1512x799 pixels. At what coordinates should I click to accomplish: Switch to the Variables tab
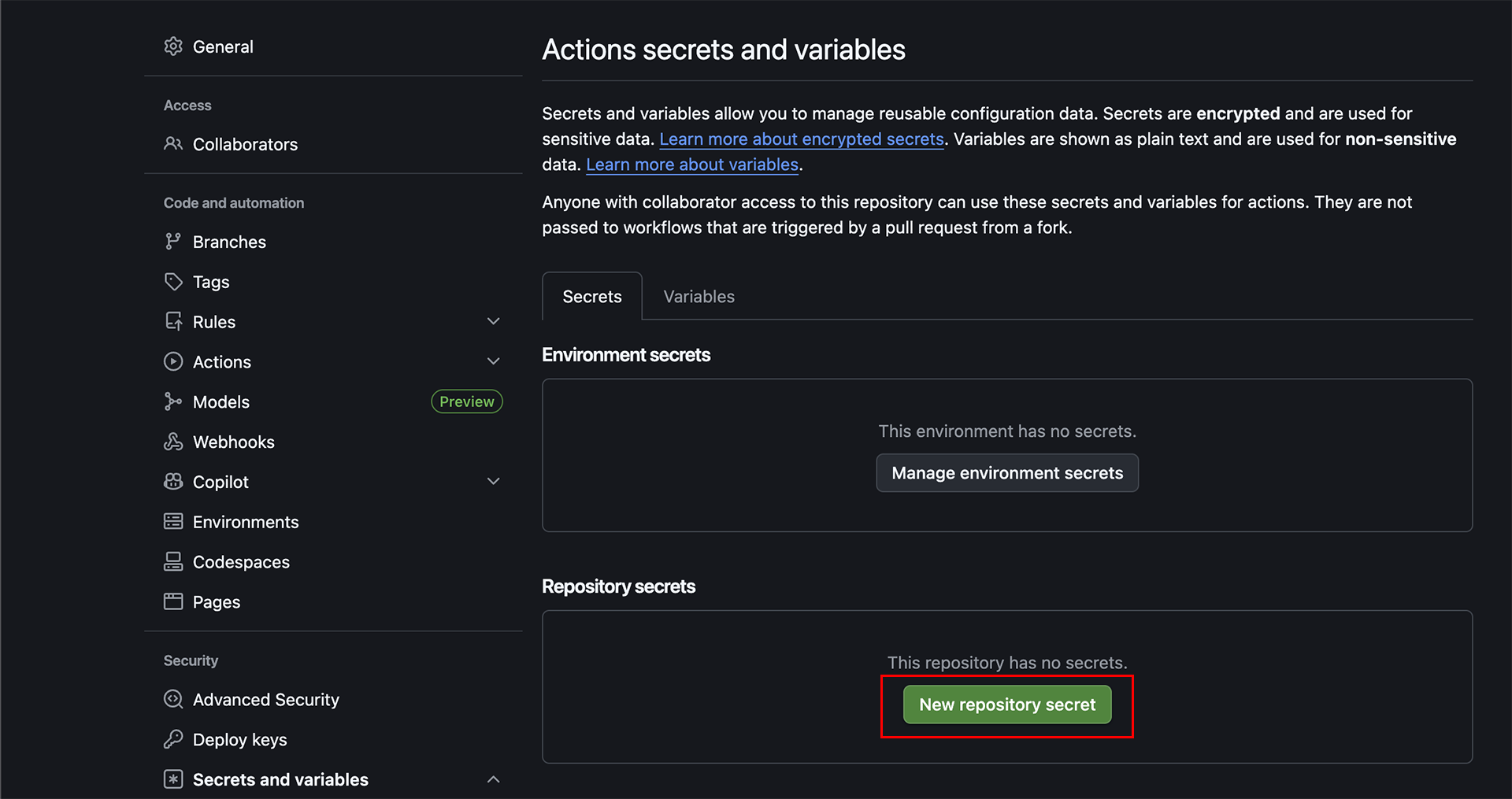[x=699, y=297]
